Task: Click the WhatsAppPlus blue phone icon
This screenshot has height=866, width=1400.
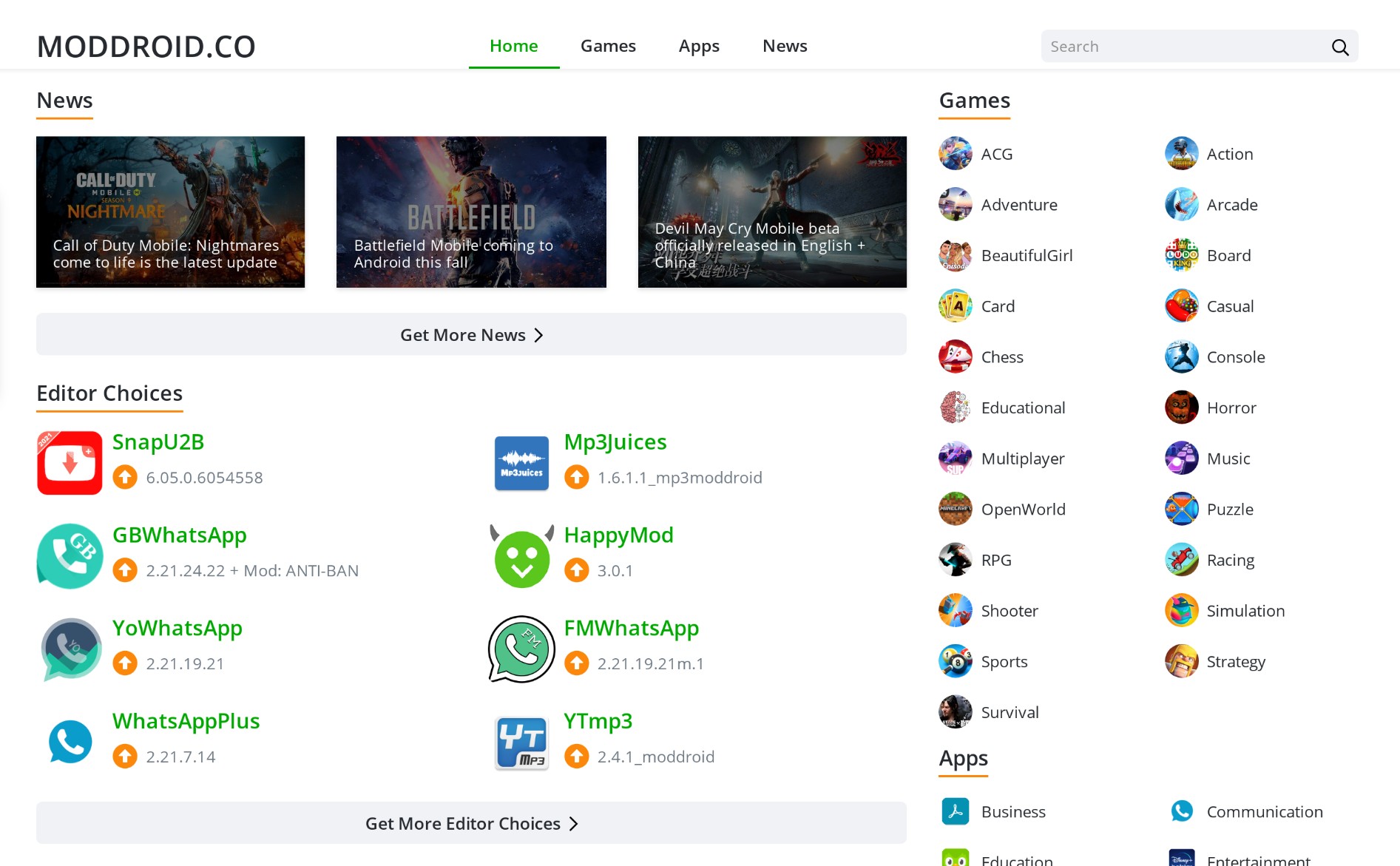Action: 70,742
